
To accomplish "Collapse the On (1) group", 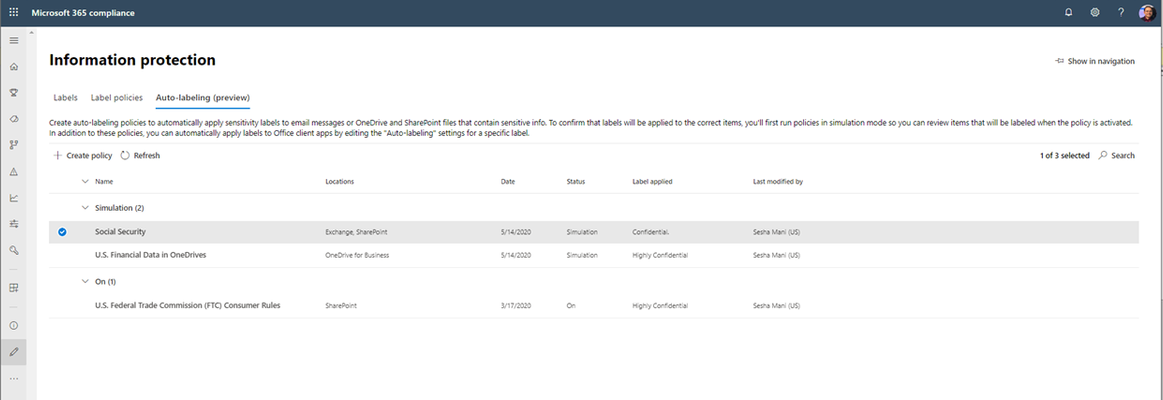I will pyautogui.click(x=85, y=282).
